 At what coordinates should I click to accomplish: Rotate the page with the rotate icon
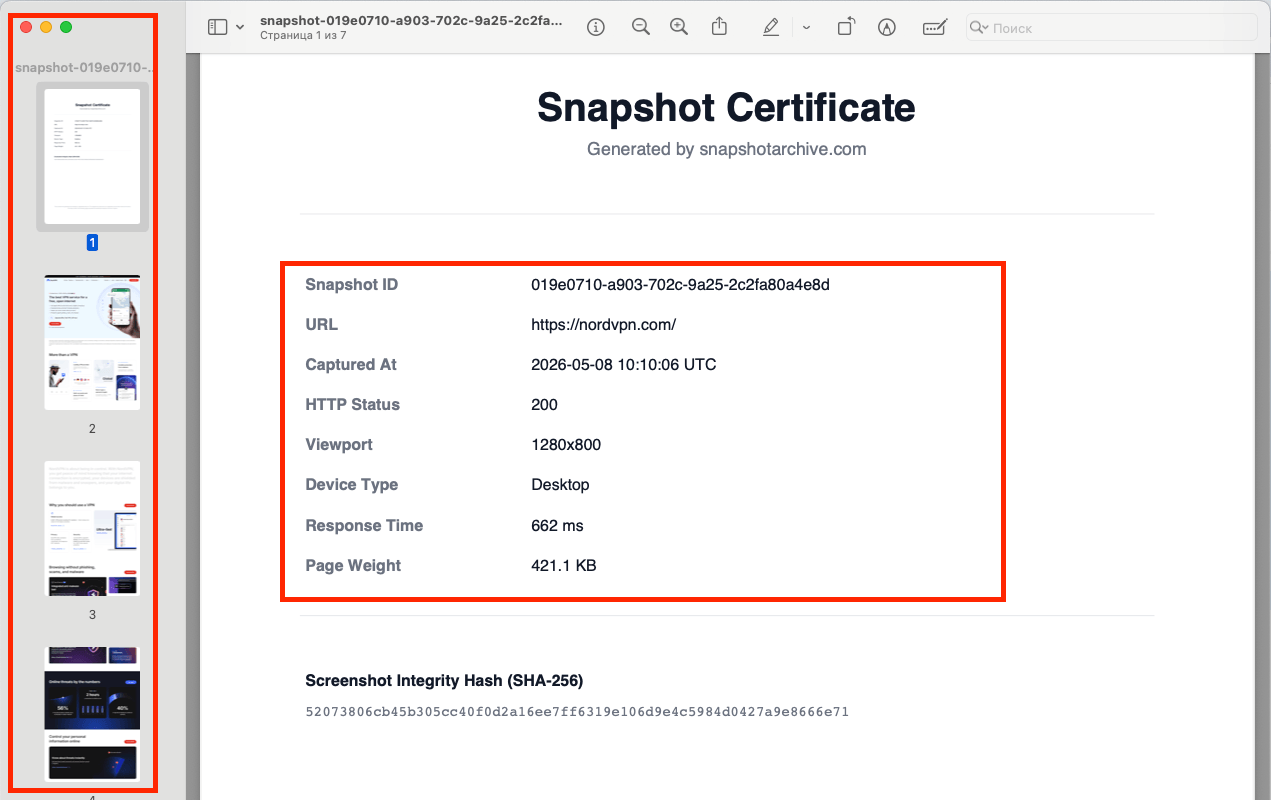846,27
